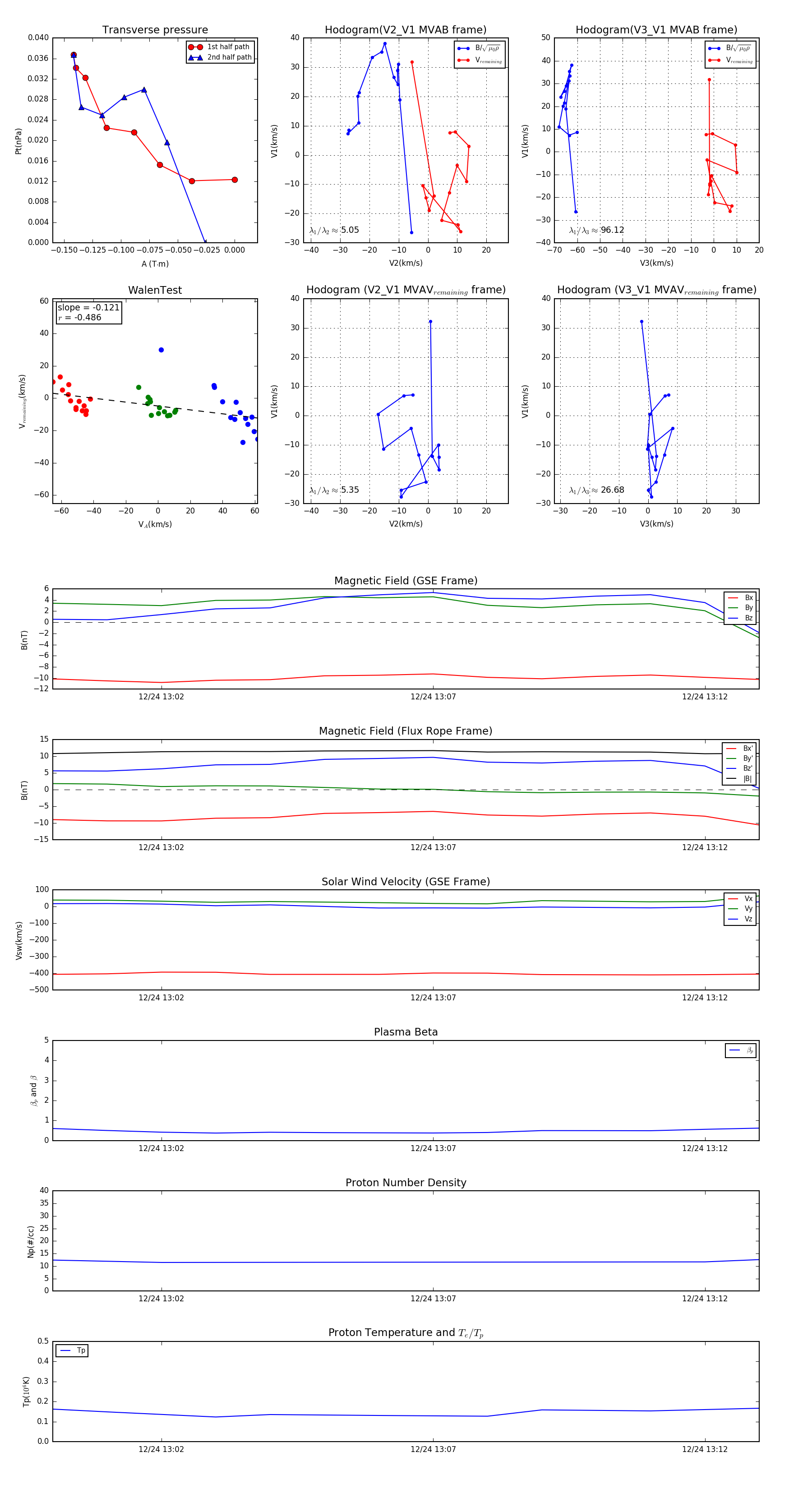Click the 'V_remaining(km/s)' y-axis label on WalenTest
The height and width of the screenshot is (1489, 812).
(x=23, y=401)
